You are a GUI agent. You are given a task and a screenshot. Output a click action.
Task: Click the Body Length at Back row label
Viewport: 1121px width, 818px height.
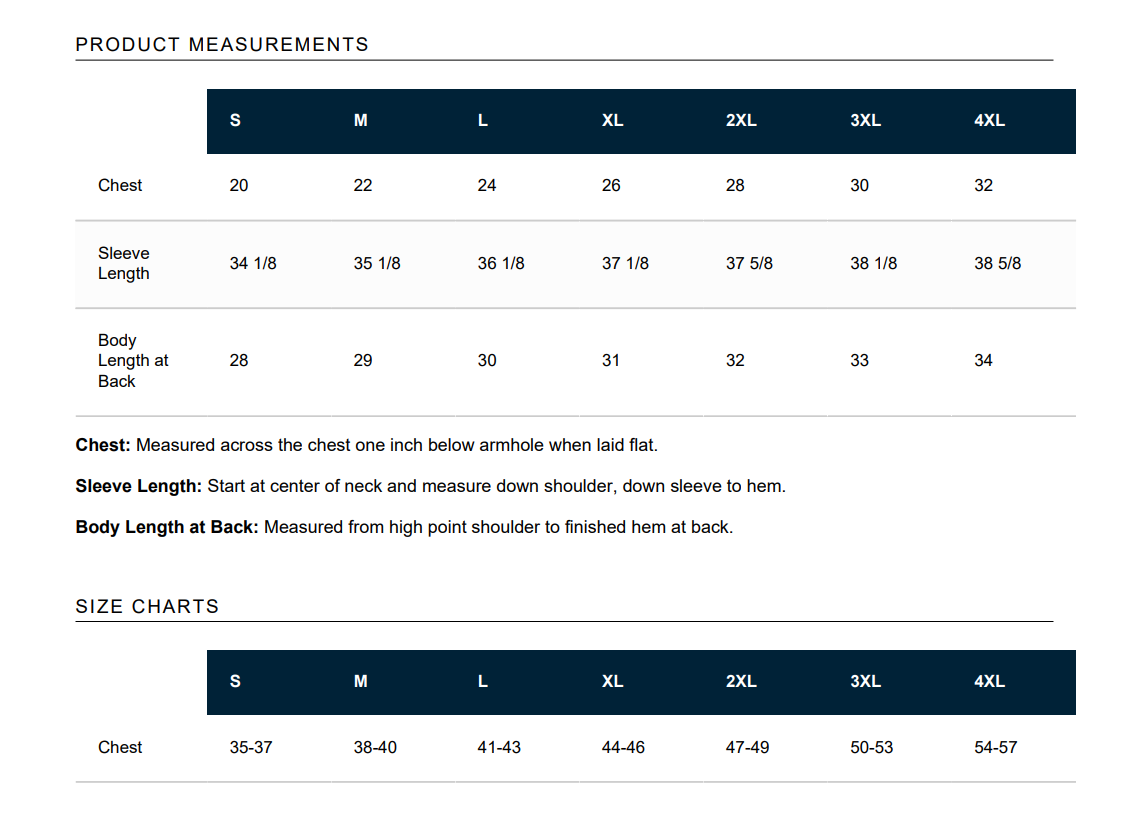tap(133, 360)
